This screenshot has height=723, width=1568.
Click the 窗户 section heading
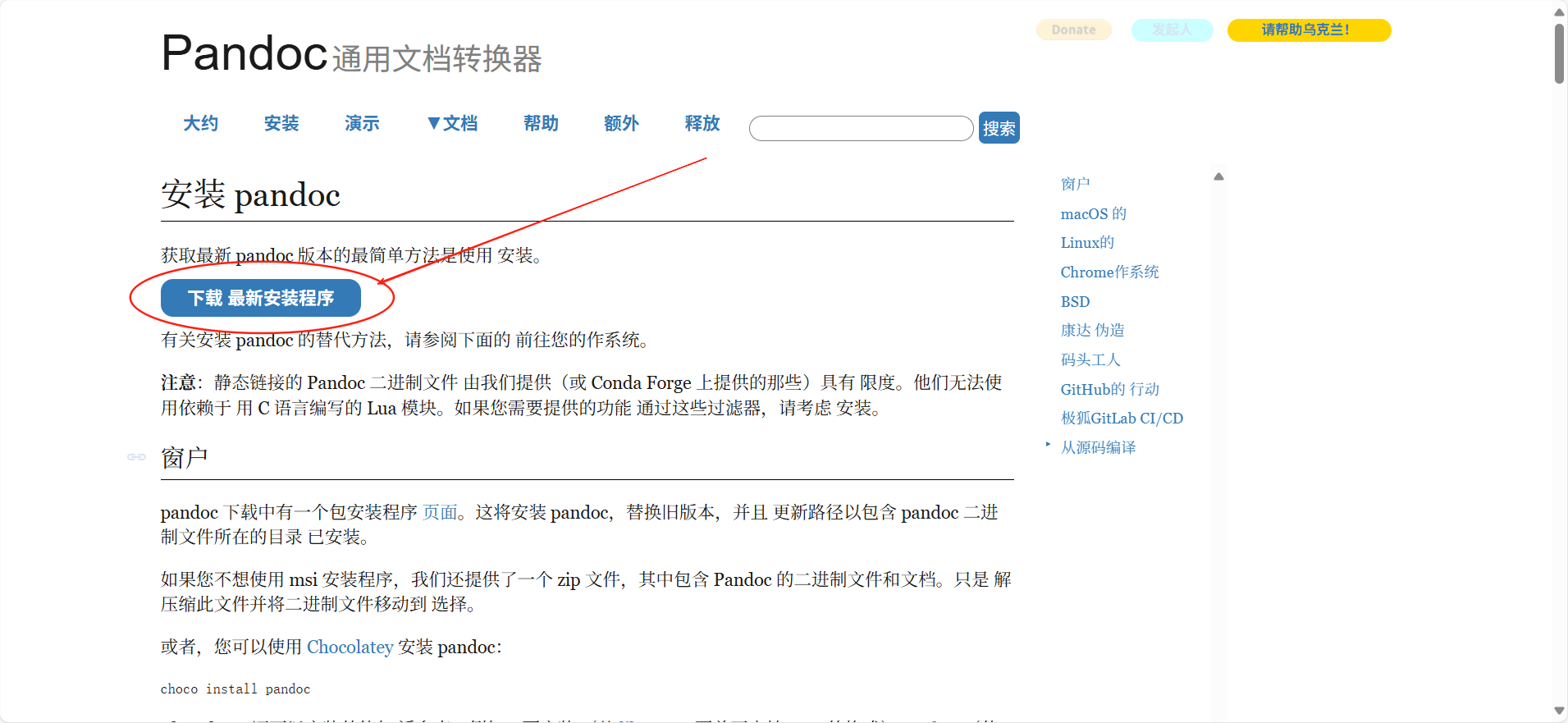[184, 457]
